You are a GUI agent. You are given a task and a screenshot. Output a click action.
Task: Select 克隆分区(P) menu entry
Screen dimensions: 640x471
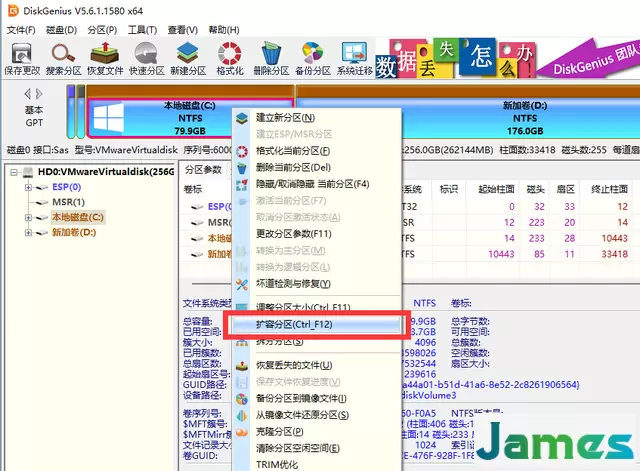tap(316, 432)
